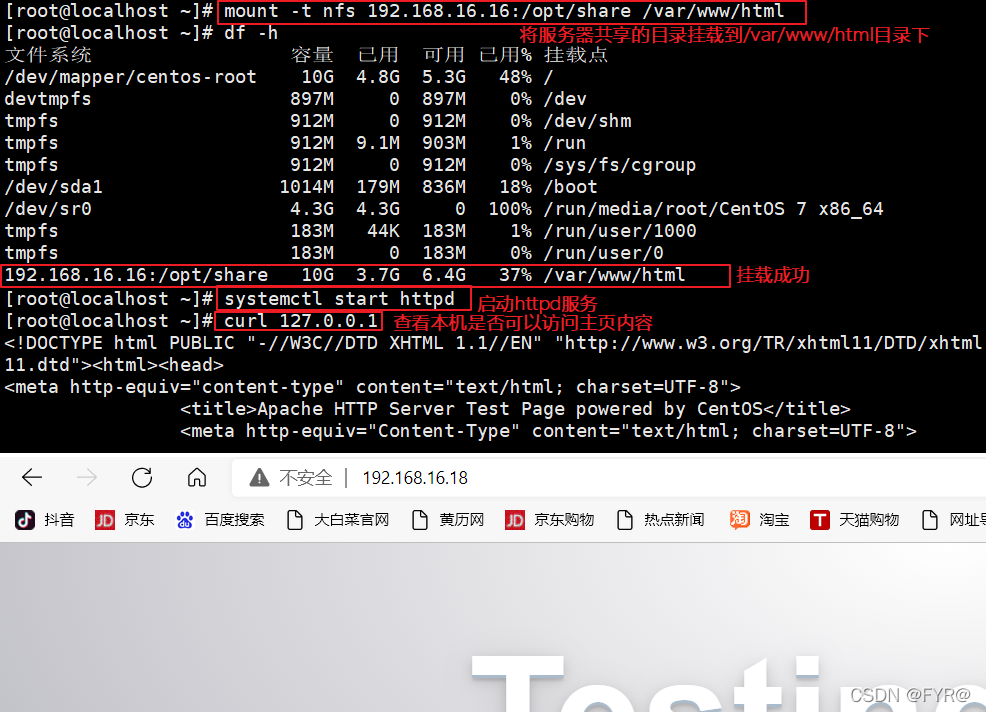
Task: Click the /sys/fs/cgroup mount point
Action: pos(620,165)
